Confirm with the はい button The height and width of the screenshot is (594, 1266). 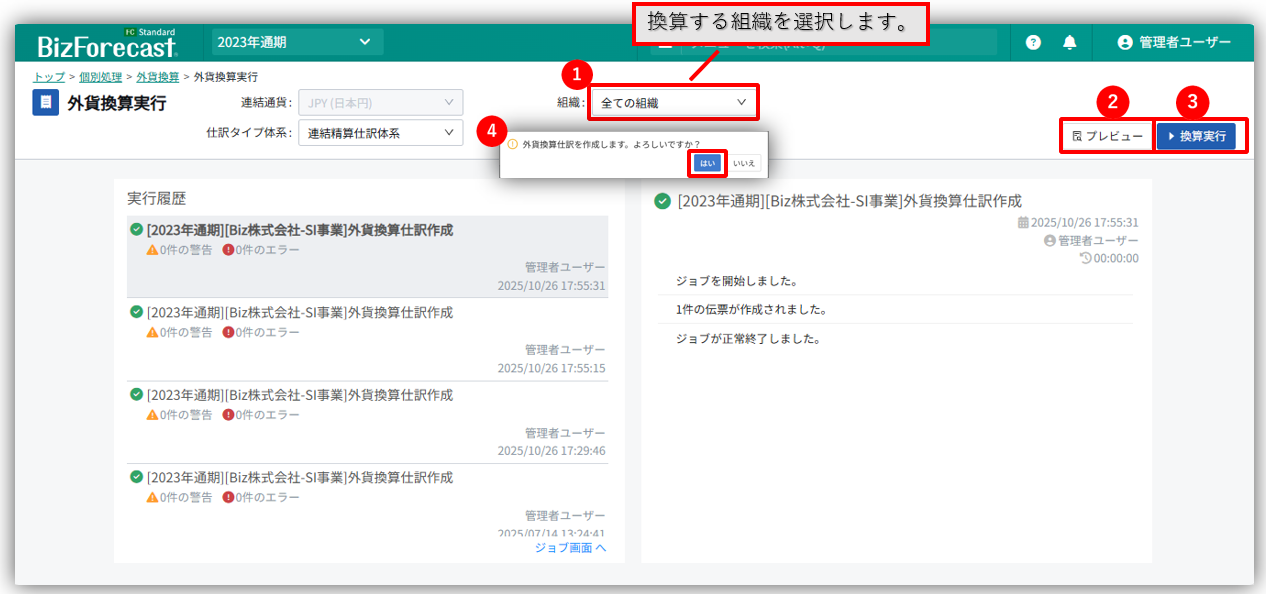point(706,162)
